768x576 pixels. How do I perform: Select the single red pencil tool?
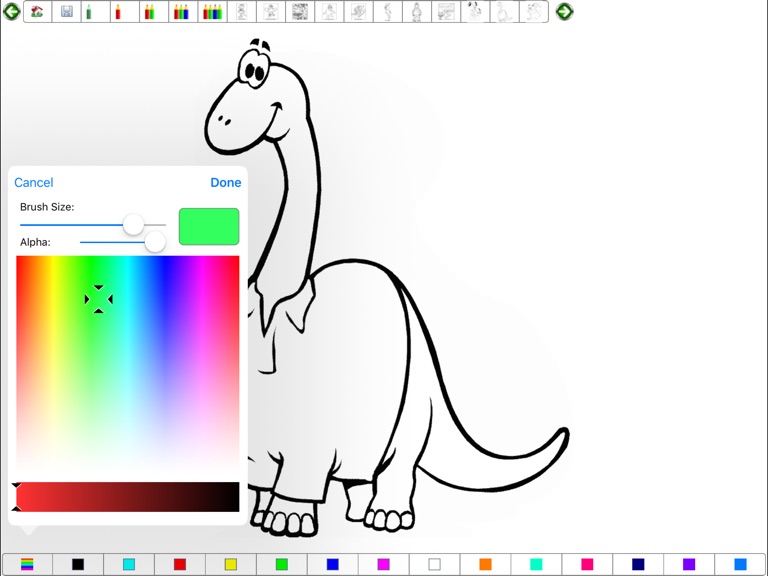pyautogui.click(x=118, y=11)
